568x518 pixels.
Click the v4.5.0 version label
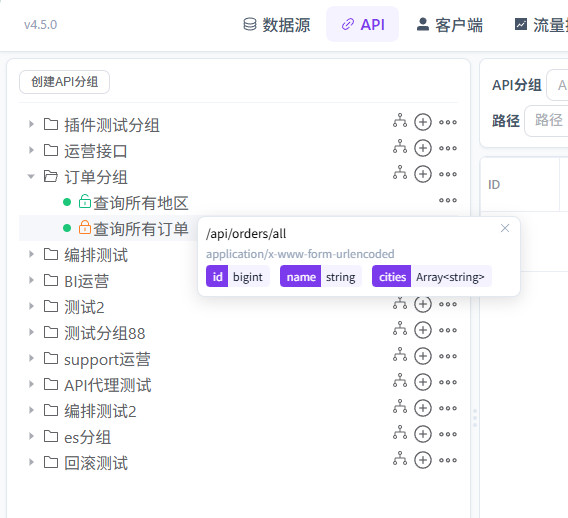[41, 25]
